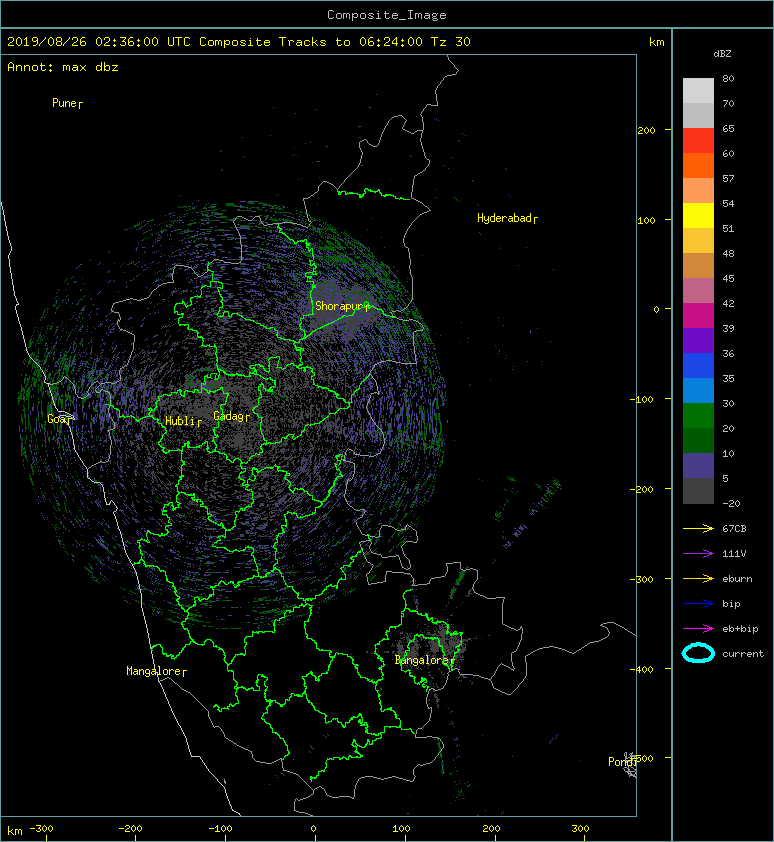Image resolution: width=774 pixels, height=842 pixels.
Task: Click the 'Annot: max dbz' annotation label
Action: pos(63,67)
